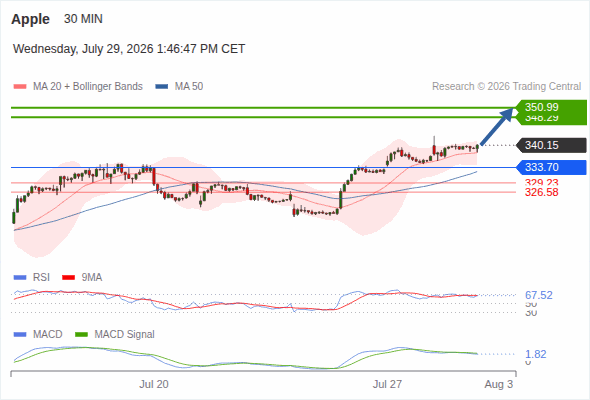Click the 326.58 red support label

[x=541, y=193]
